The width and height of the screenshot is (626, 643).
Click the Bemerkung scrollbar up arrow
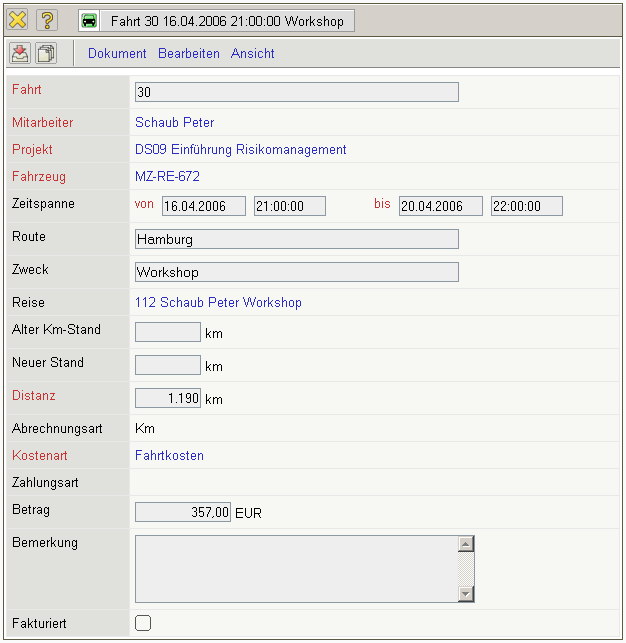tap(466, 544)
